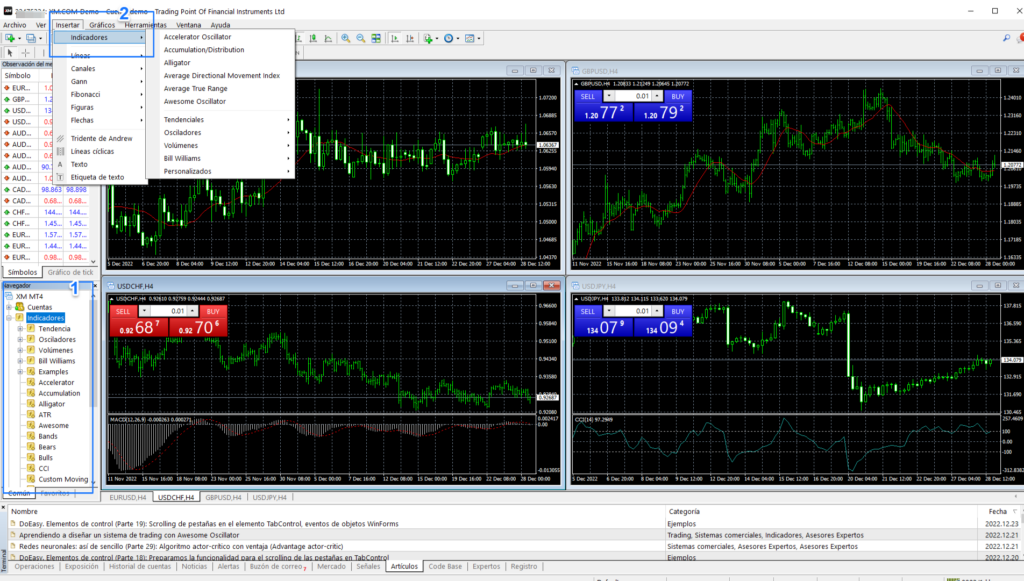Expand the Volúmenes folder in Navigator
The height and width of the screenshot is (581, 1024).
(x=20, y=351)
